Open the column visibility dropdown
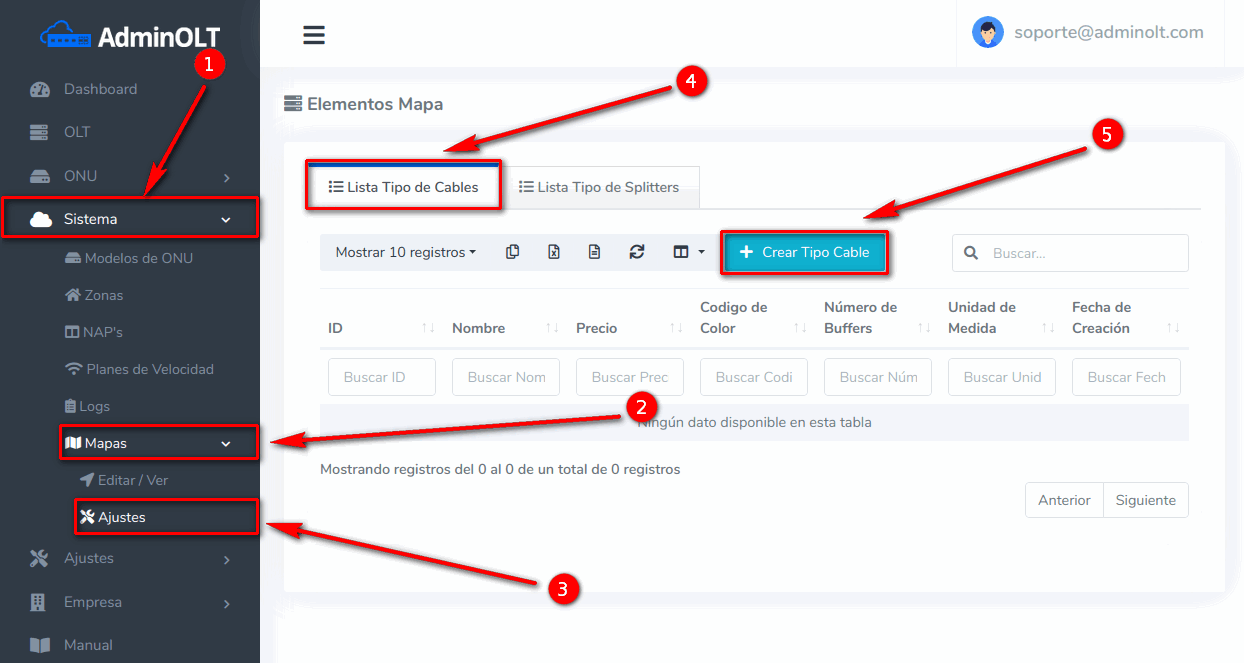 point(688,252)
